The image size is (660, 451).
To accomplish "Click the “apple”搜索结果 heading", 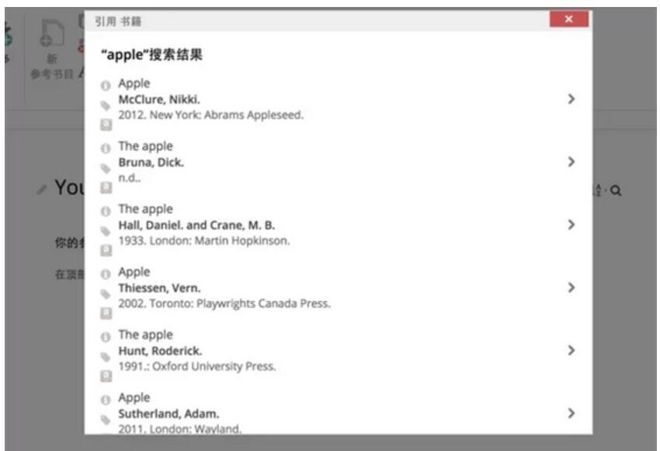I will pos(152,55).
